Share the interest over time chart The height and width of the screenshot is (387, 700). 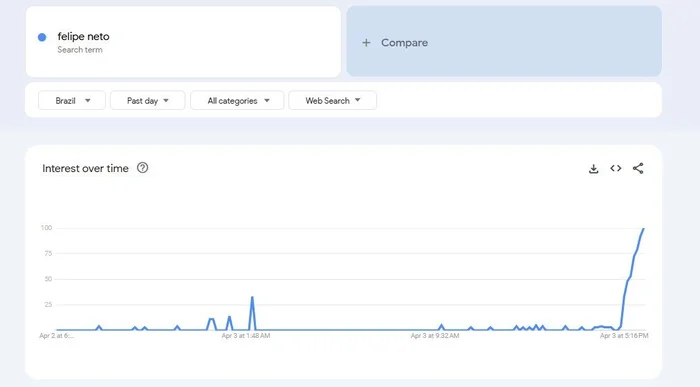(638, 168)
